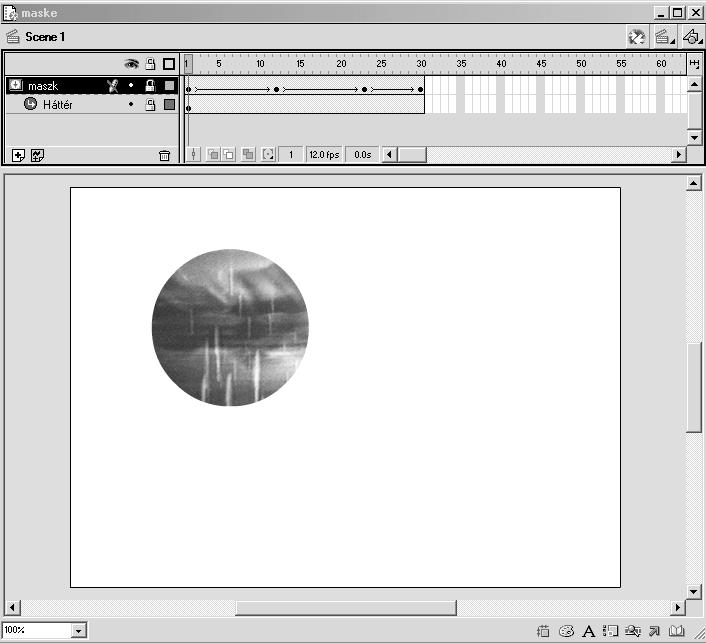Click the stage horizontal scrollbar thumb
Image resolution: width=706 pixels, height=643 pixels.
[x=346, y=608]
